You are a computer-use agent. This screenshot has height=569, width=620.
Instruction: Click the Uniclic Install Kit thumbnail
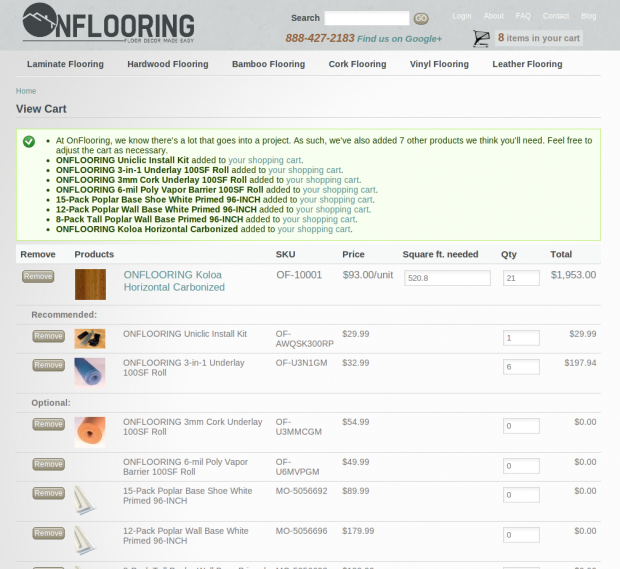[x=90, y=338]
